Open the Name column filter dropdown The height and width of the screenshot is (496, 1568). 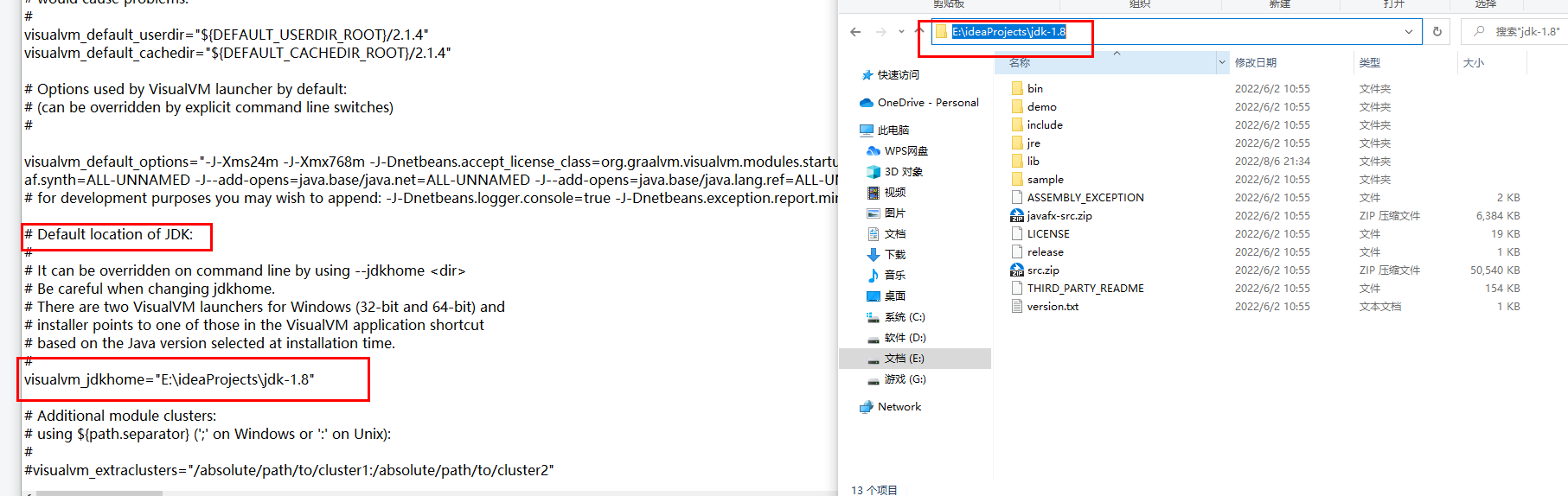click(1222, 62)
